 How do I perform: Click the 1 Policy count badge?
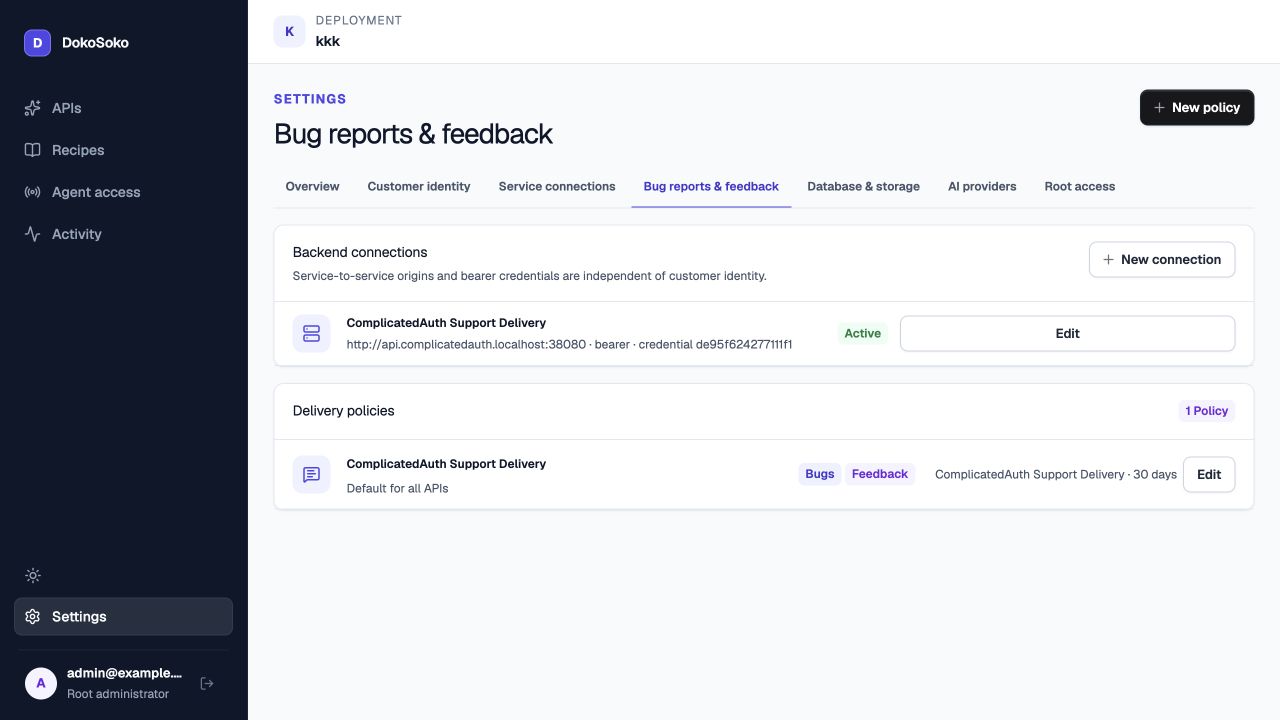coord(1206,411)
